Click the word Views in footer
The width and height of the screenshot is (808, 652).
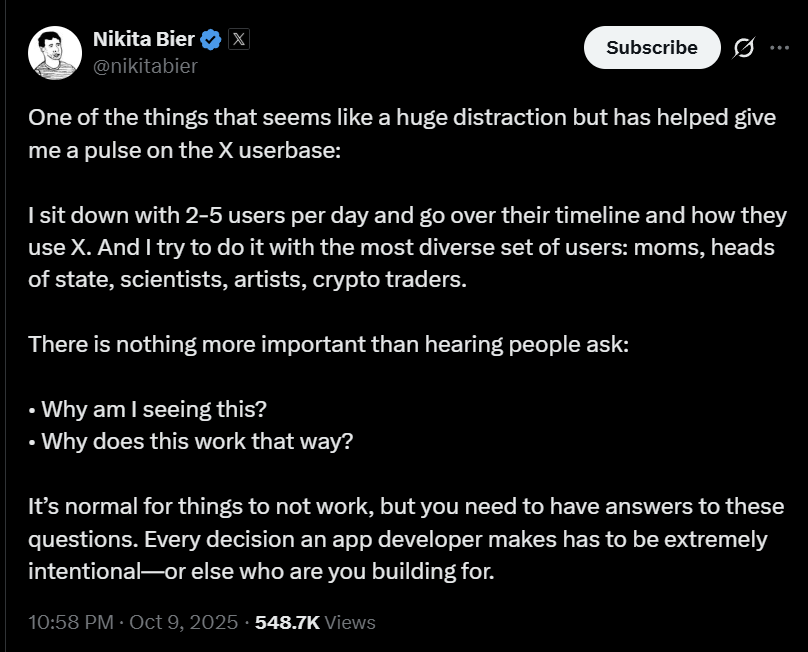pyautogui.click(x=350, y=622)
